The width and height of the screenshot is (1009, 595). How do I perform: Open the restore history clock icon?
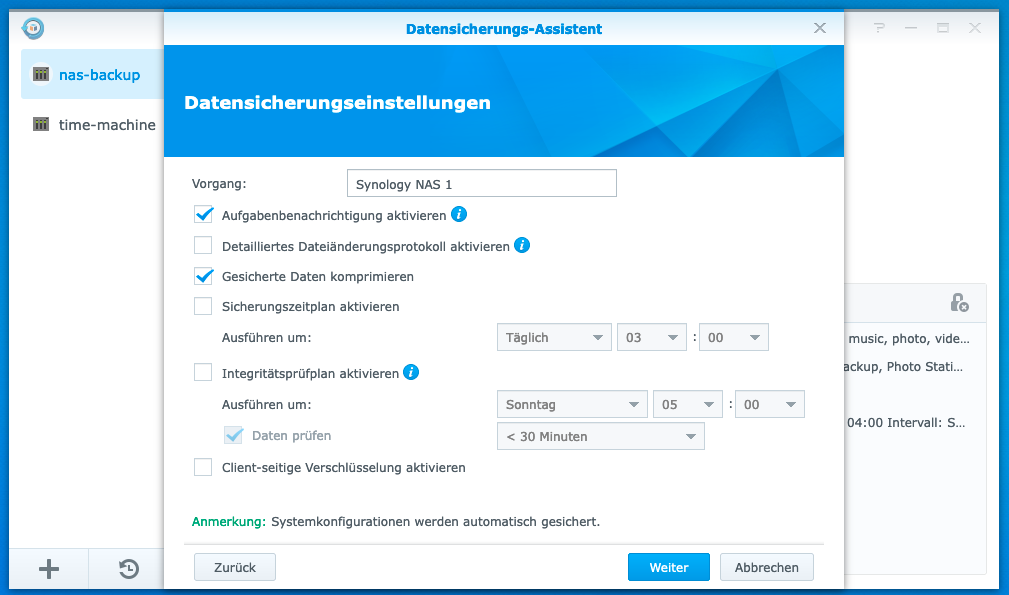[129, 569]
